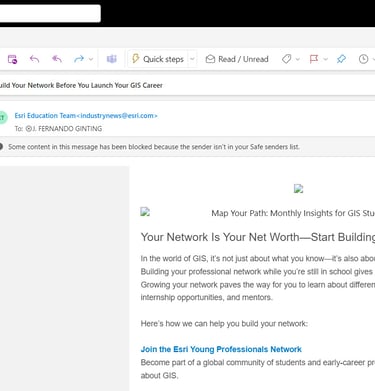Click the email subject line text
This screenshot has width=375, height=391.
click(x=81, y=85)
